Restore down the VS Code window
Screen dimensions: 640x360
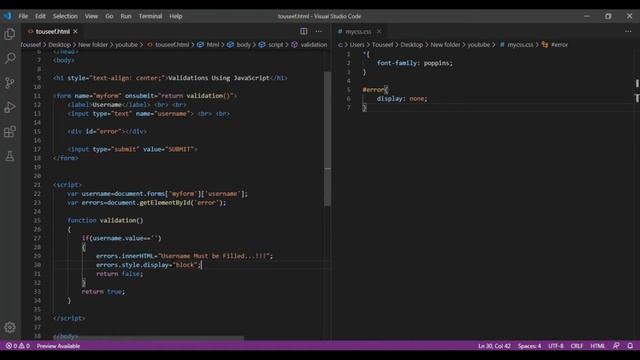coord(608,16)
